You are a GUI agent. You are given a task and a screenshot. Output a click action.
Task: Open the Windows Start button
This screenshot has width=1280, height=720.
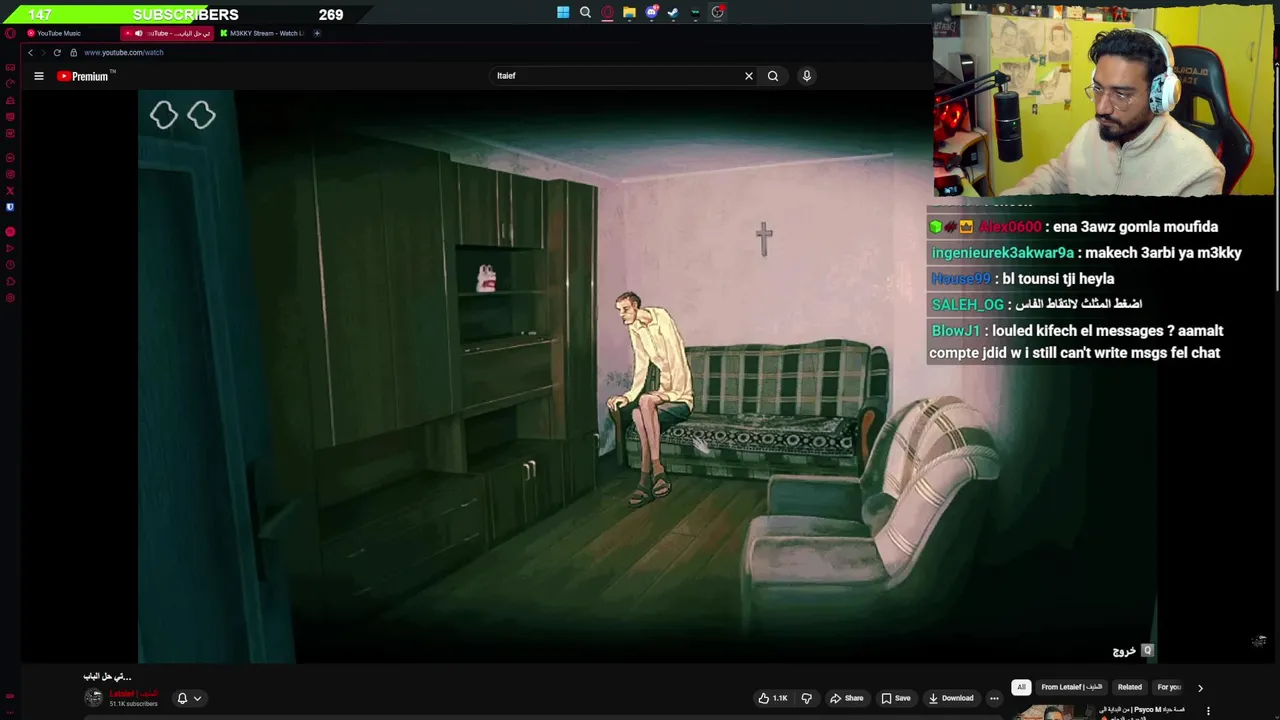coord(563,13)
